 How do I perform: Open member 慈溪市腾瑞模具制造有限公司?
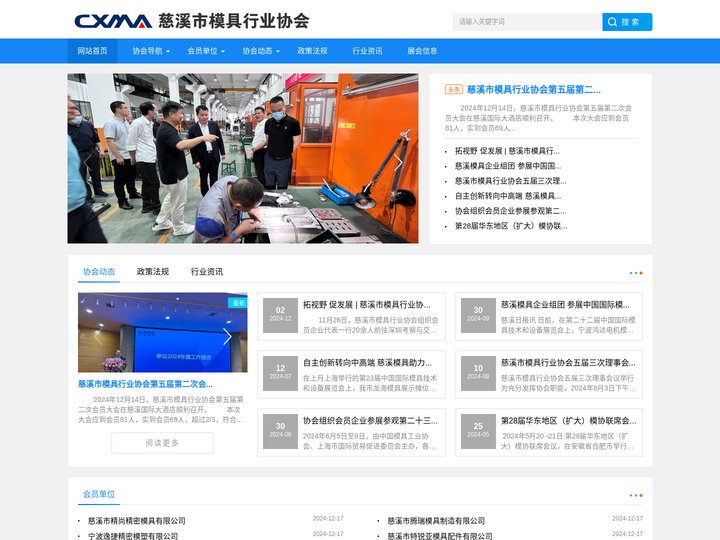pos(436,521)
